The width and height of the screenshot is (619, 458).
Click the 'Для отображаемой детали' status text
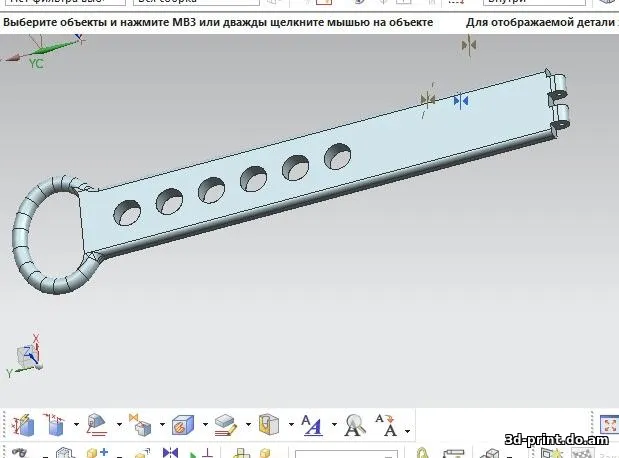click(x=540, y=23)
